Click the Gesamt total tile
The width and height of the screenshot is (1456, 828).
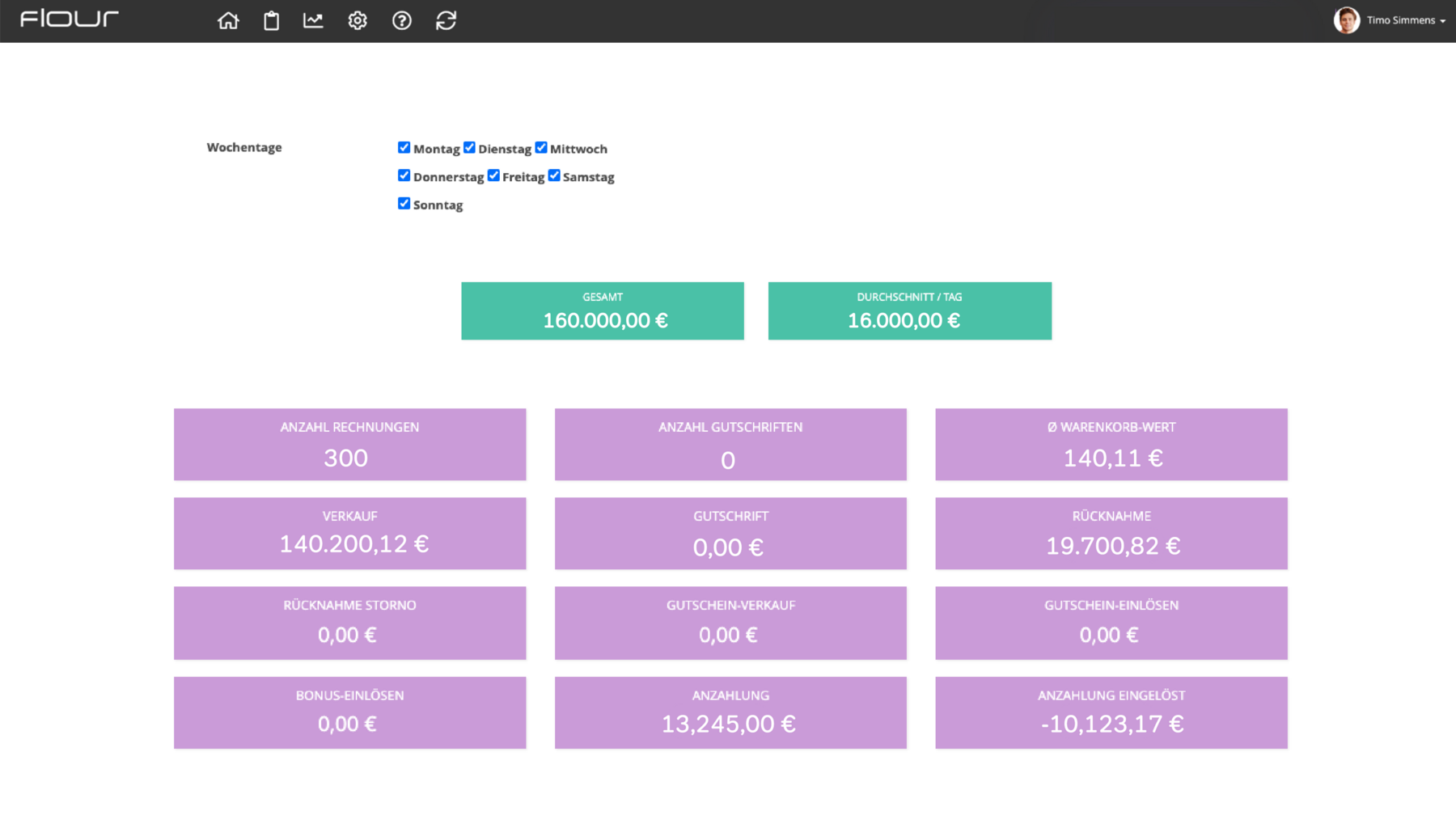(602, 310)
